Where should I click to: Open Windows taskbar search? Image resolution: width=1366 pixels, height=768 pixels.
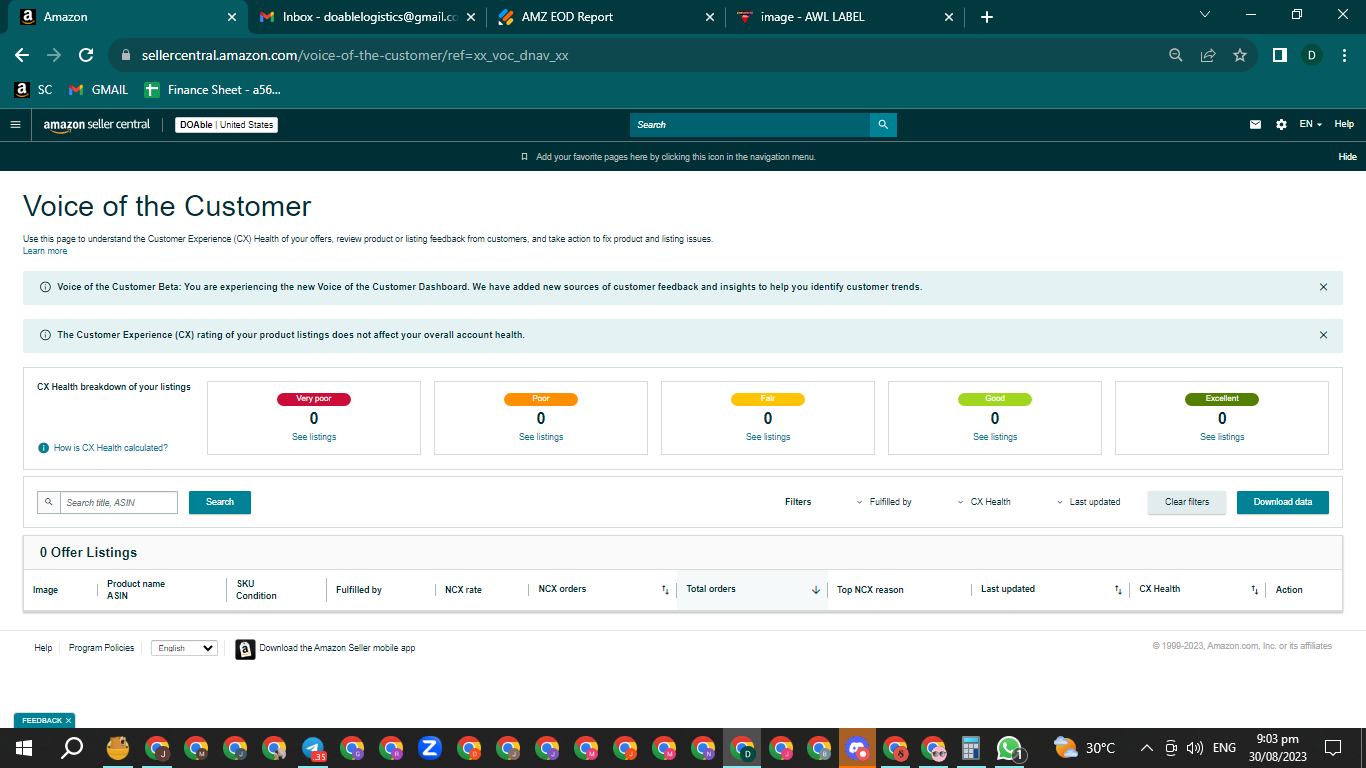click(x=72, y=748)
